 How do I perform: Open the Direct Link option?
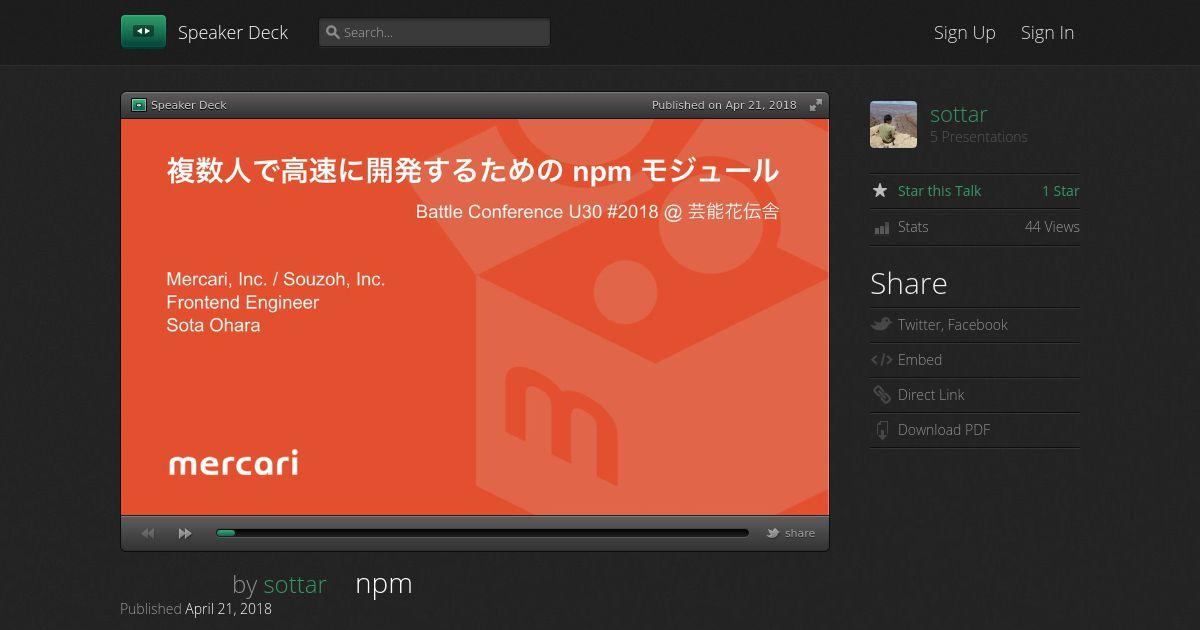[x=931, y=395]
